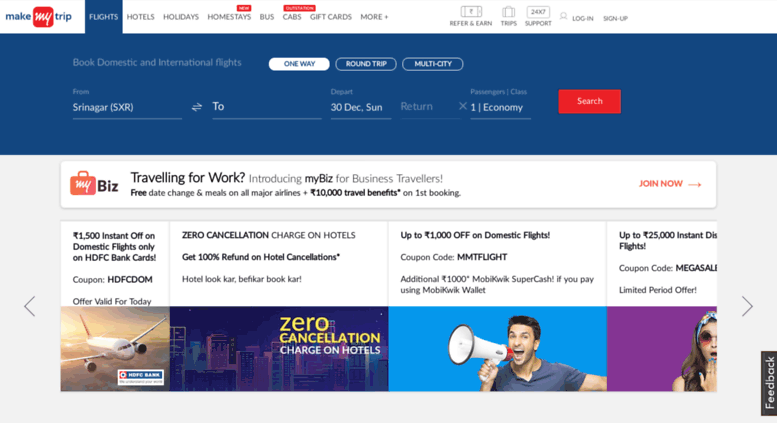Click the MakeMyTrip logo
This screenshot has height=423, width=777.
coord(39,16)
